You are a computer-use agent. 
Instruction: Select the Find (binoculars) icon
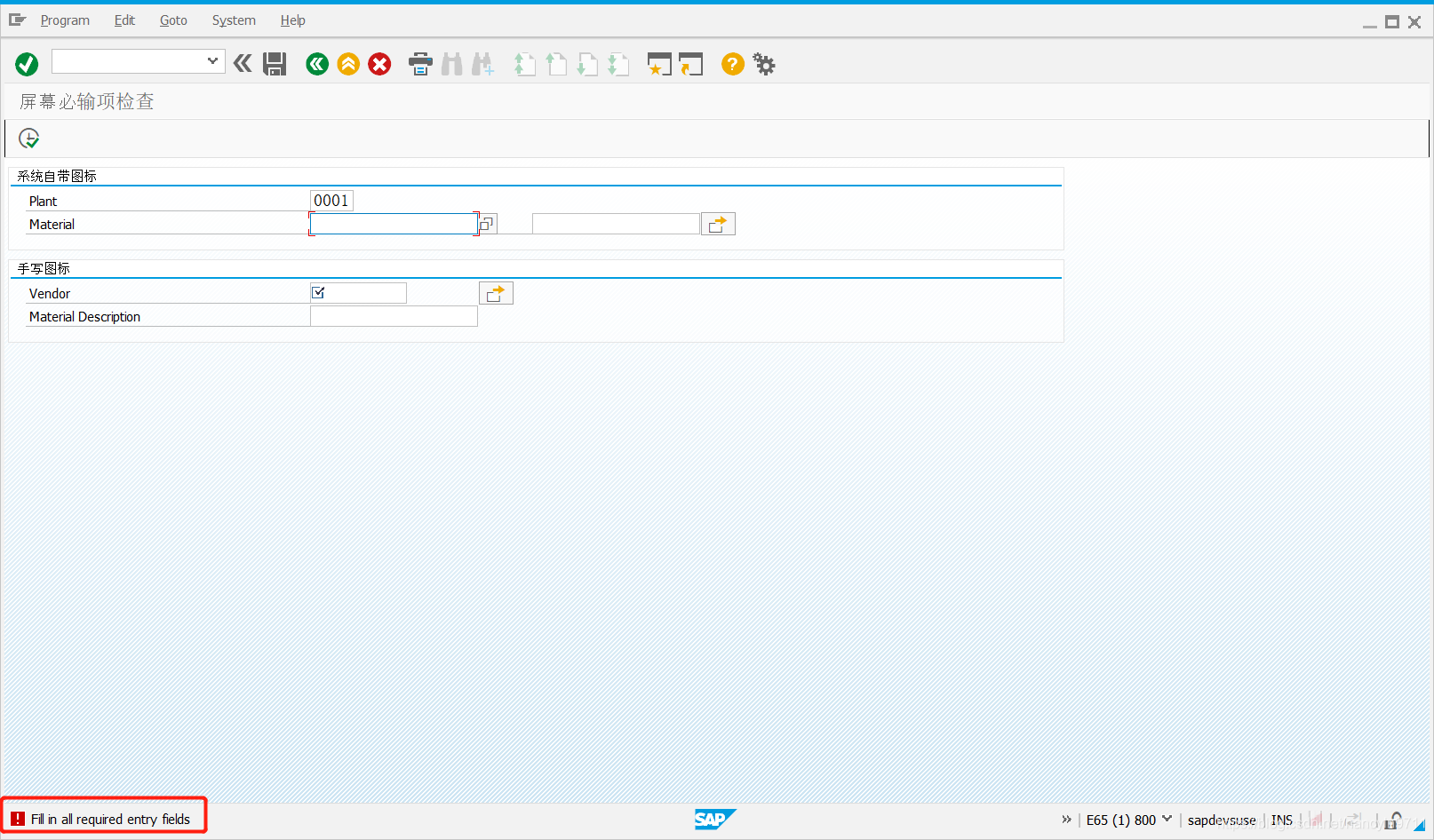[451, 63]
